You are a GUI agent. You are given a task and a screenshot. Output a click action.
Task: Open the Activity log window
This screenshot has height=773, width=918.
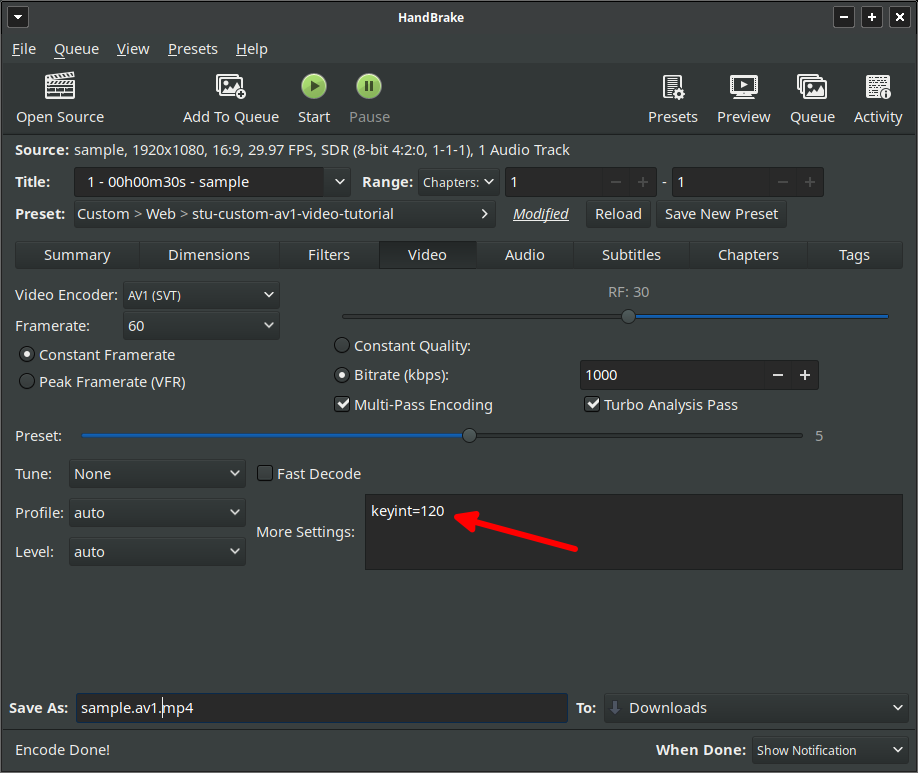pos(877,97)
